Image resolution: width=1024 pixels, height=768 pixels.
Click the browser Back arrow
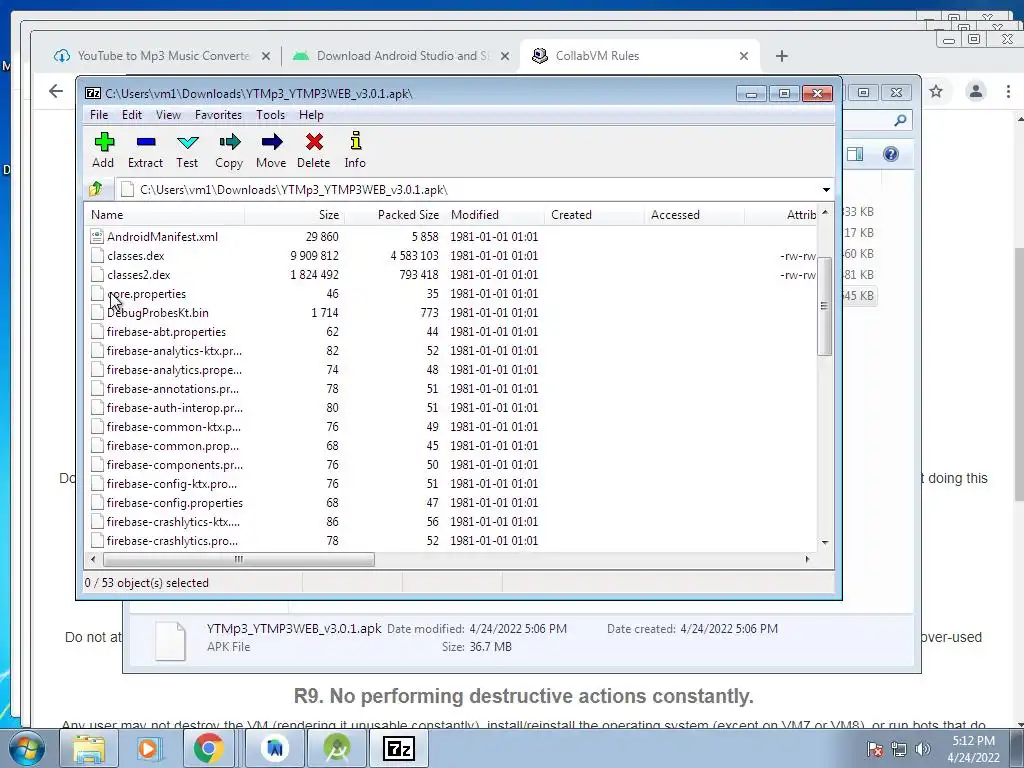tap(56, 91)
